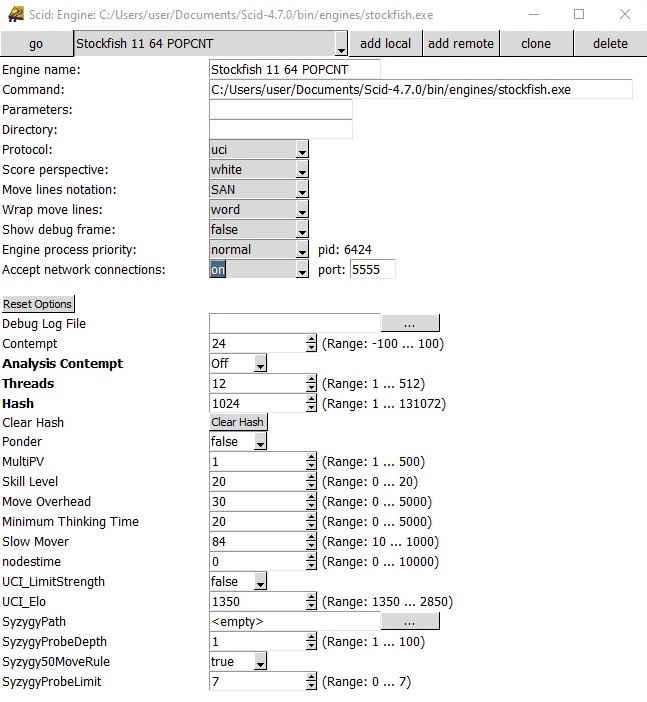Click the SyzygyProbeDepth value field
The image size is (647, 702).
point(257,642)
